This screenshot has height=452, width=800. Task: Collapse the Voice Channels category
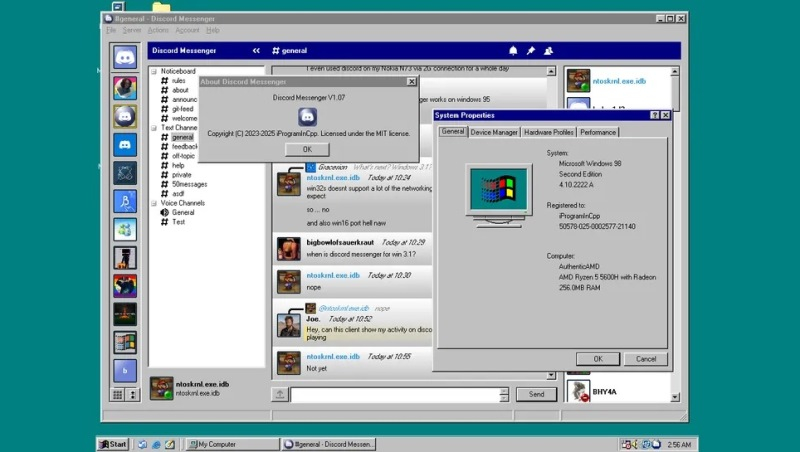tap(154, 203)
